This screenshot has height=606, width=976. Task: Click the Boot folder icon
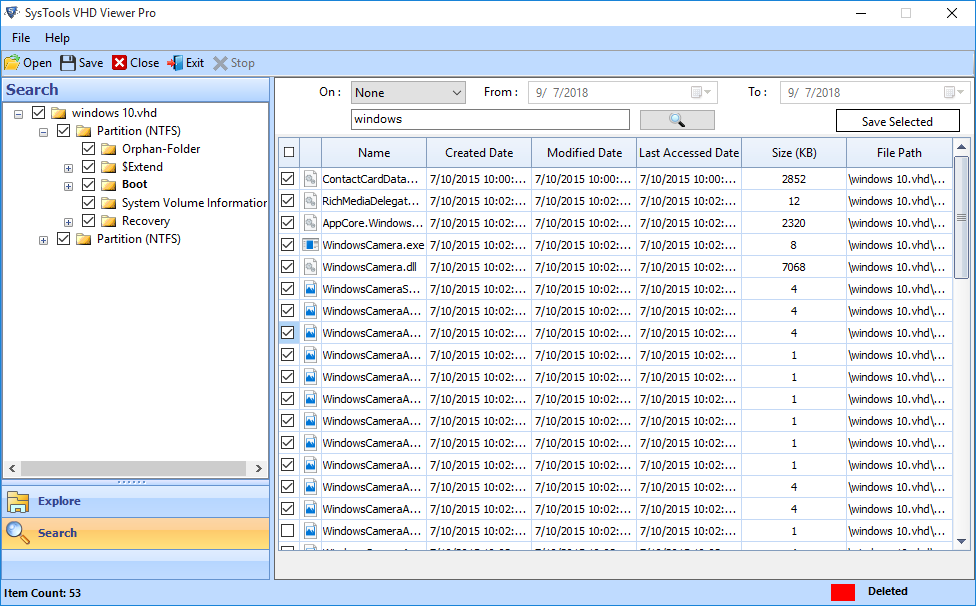109,185
